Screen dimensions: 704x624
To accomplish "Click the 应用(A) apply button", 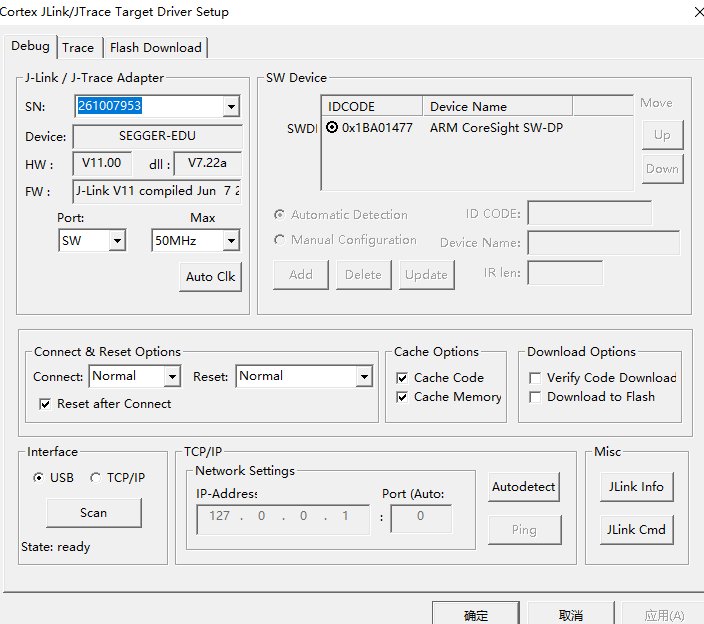I will click(x=664, y=614).
